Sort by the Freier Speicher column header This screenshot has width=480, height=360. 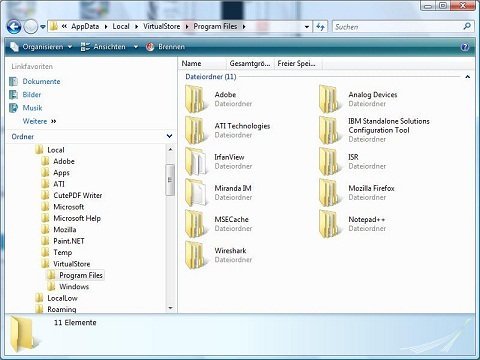click(298, 63)
